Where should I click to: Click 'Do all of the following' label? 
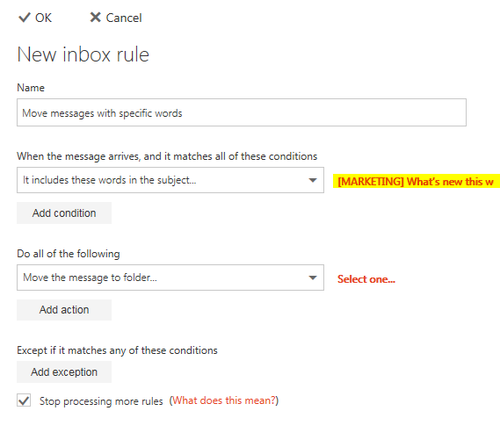coord(68,254)
